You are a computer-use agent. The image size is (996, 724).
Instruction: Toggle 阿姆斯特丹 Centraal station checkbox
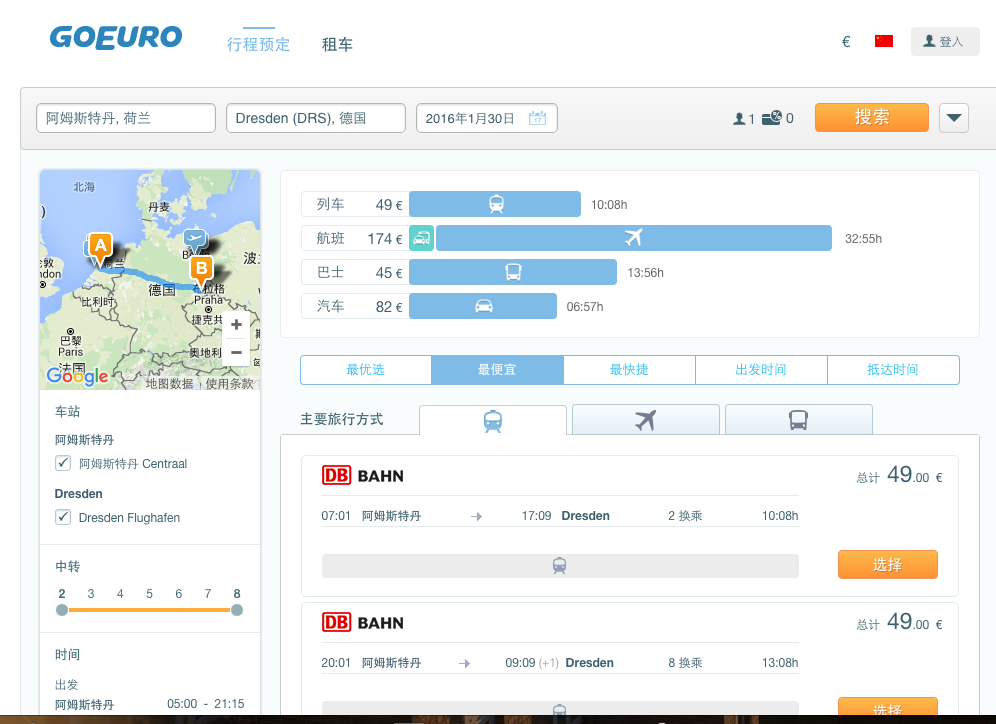click(62, 463)
